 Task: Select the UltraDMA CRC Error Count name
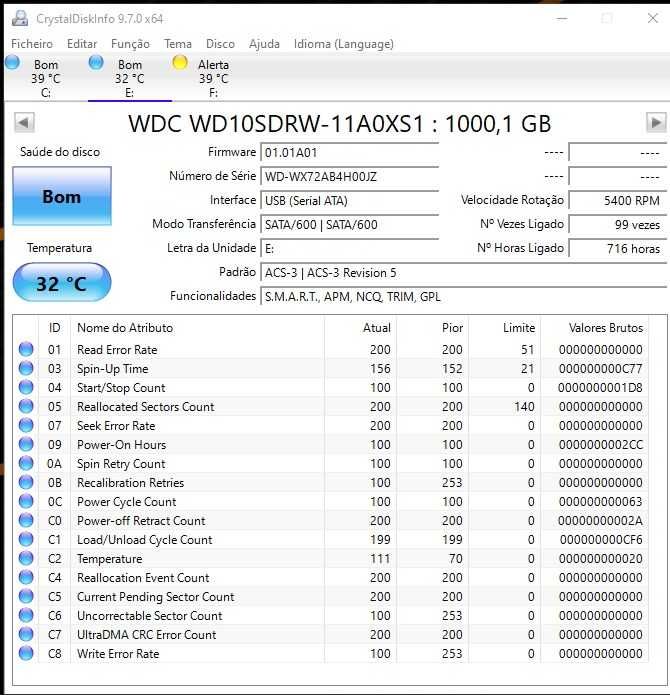tap(146, 635)
